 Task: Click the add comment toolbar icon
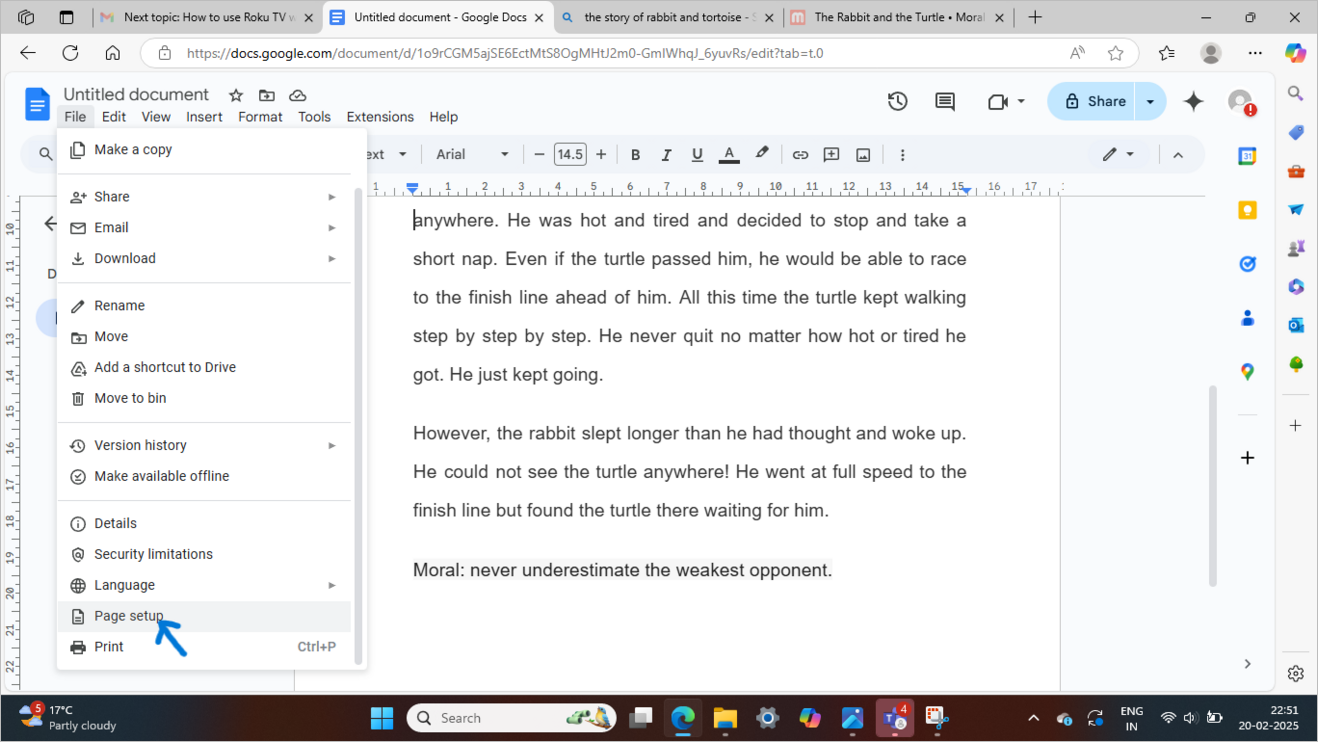pos(831,155)
